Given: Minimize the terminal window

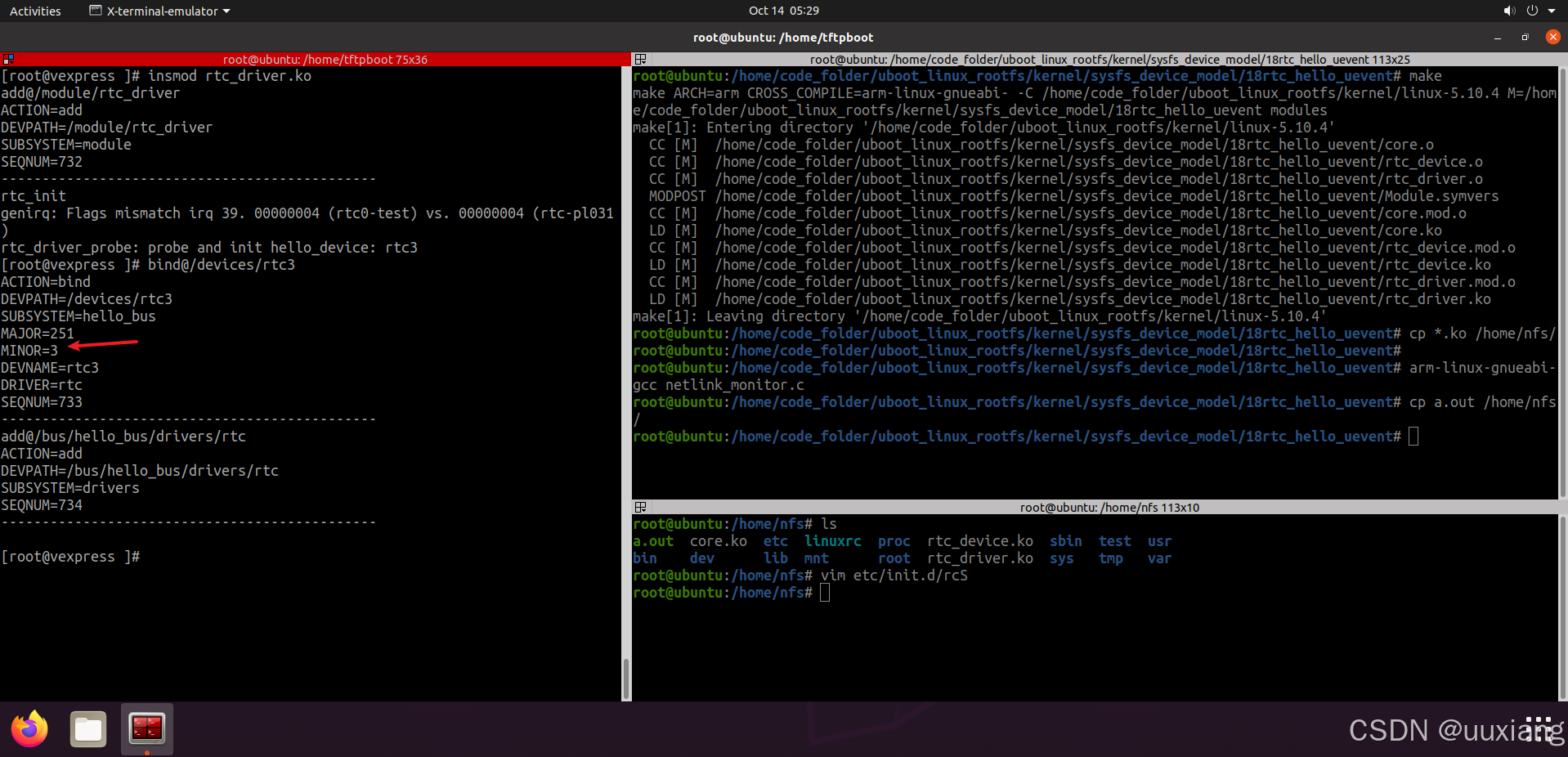Looking at the screenshot, I should point(1498,37).
